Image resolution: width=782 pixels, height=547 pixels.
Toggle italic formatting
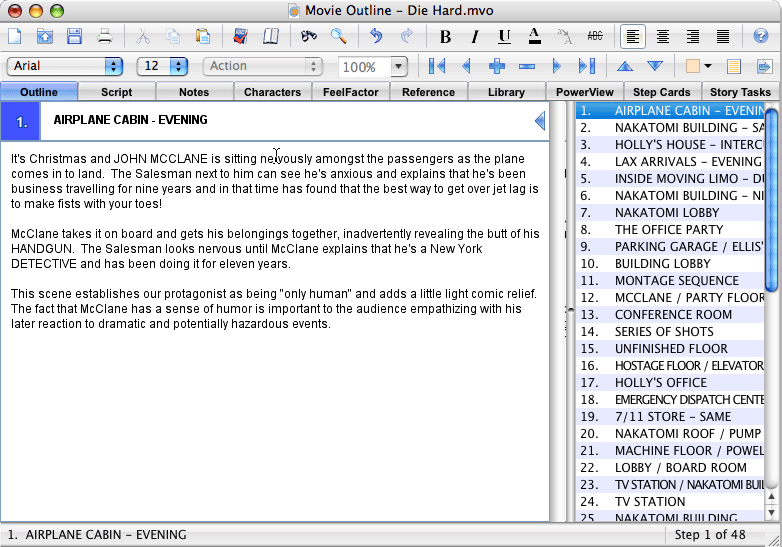point(475,37)
